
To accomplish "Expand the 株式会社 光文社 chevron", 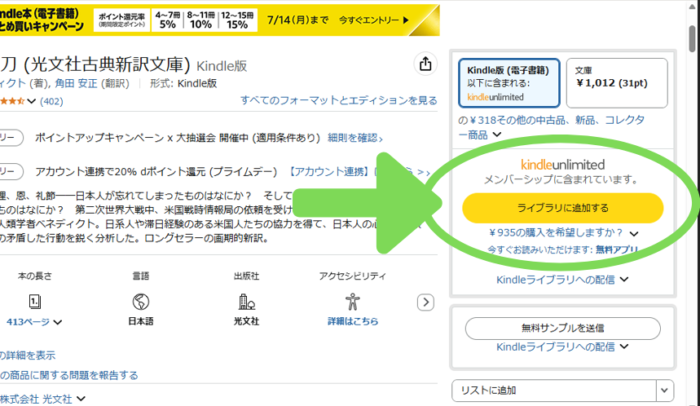I will tap(81, 398).
